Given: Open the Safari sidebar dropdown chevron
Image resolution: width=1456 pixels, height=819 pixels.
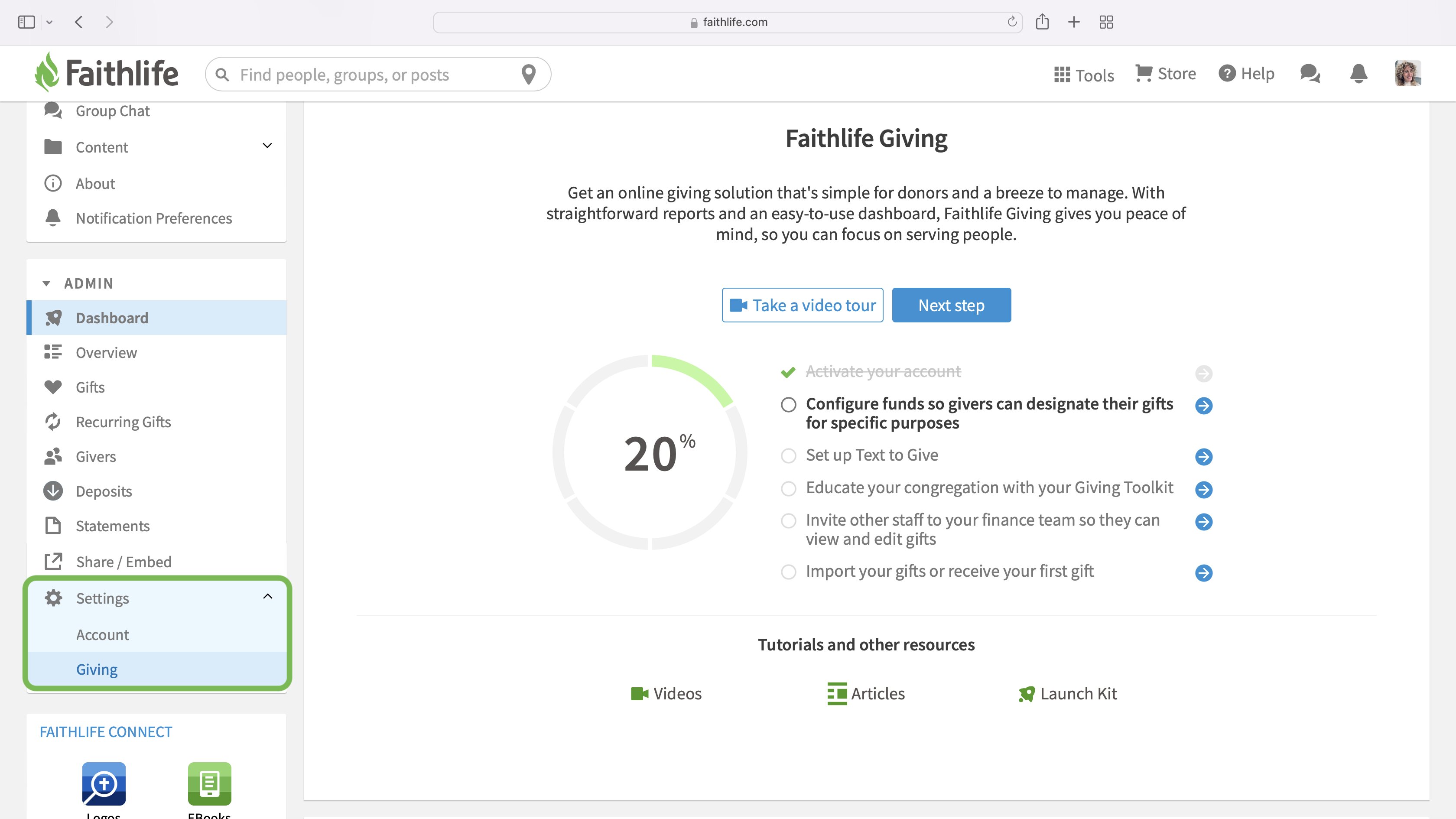Looking at the screenshot, I should tap(49, 22).
